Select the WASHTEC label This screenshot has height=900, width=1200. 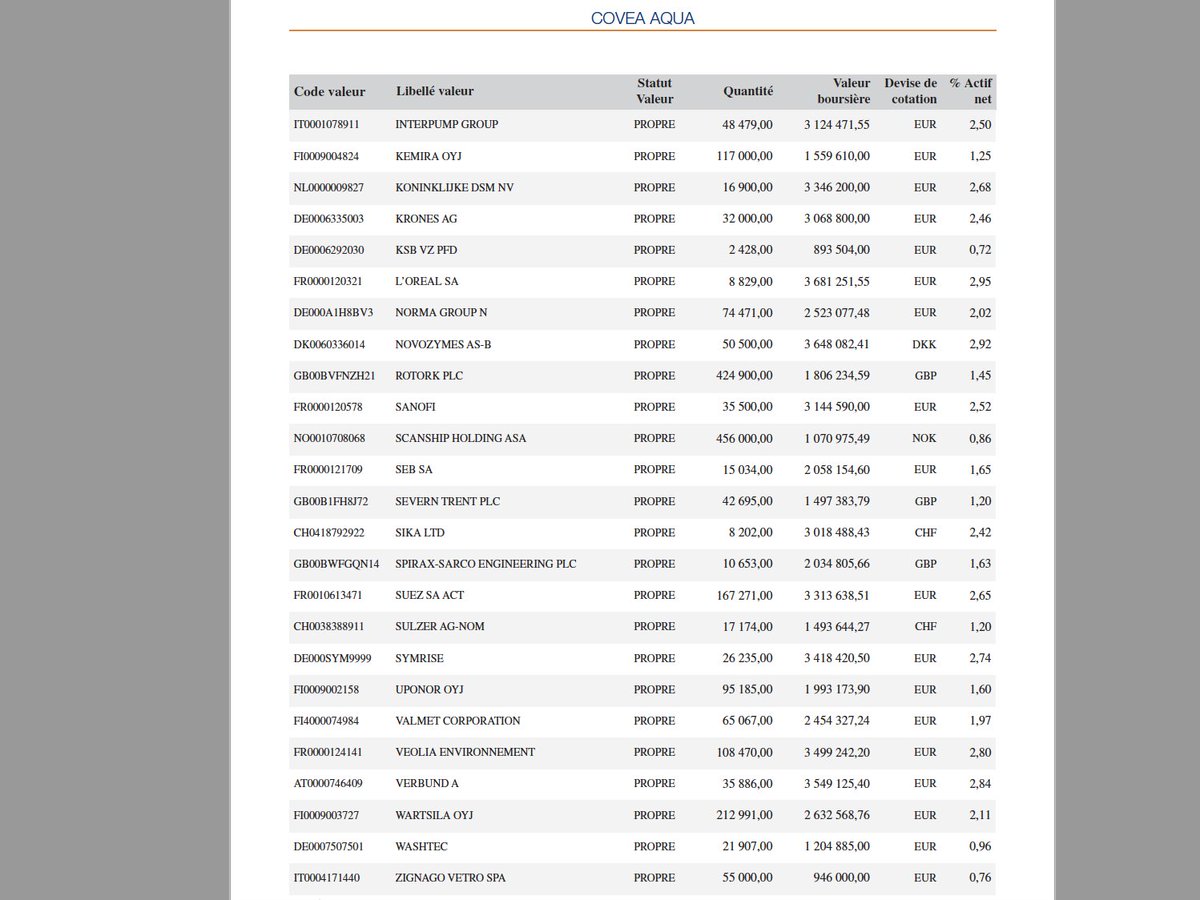422,847
